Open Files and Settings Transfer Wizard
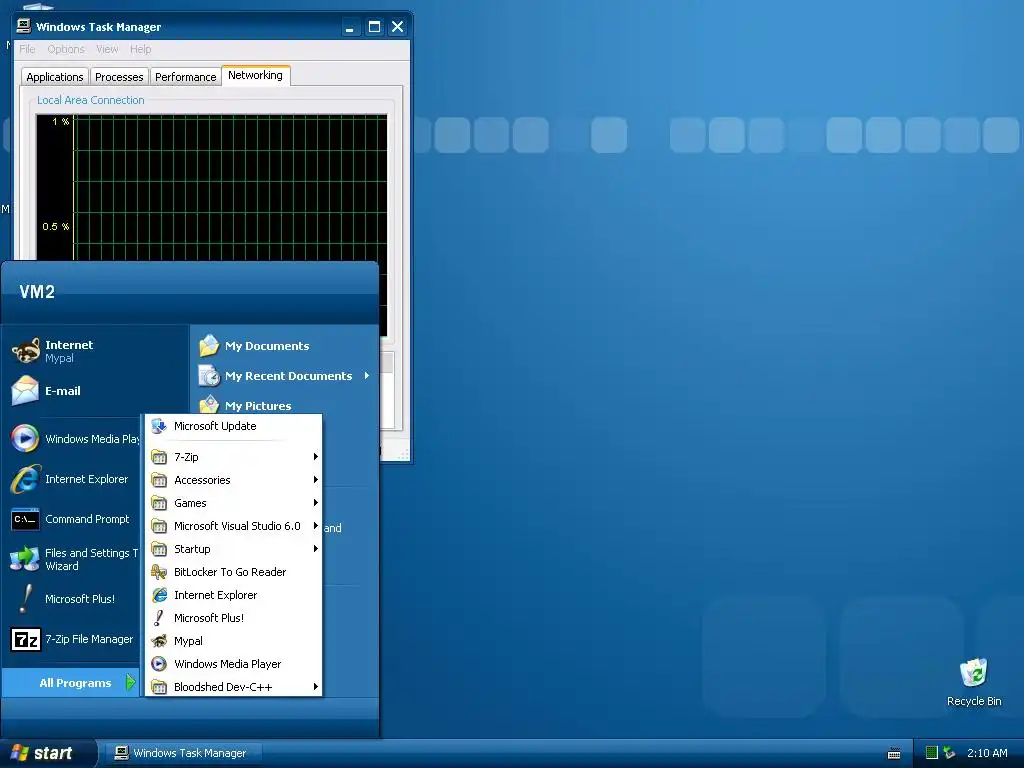The image size is (1024, 768). (74, 559)
